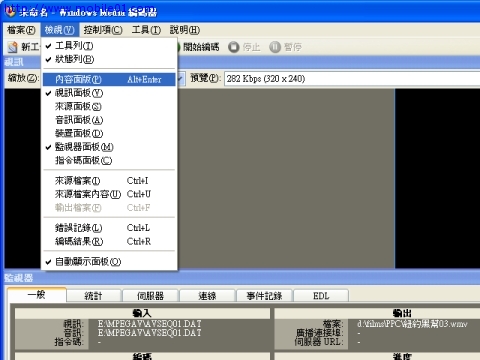This screenshot has height=360, width=480.
Task: Click the 停止 stop icon
Action: pos(234,47)
